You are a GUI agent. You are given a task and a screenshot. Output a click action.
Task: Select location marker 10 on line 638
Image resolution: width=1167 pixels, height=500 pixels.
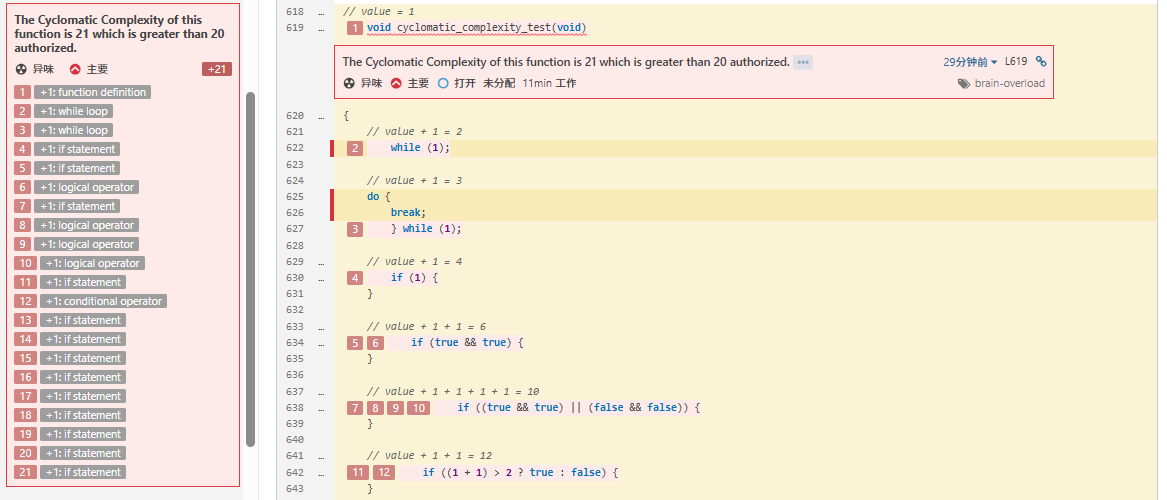418,407
